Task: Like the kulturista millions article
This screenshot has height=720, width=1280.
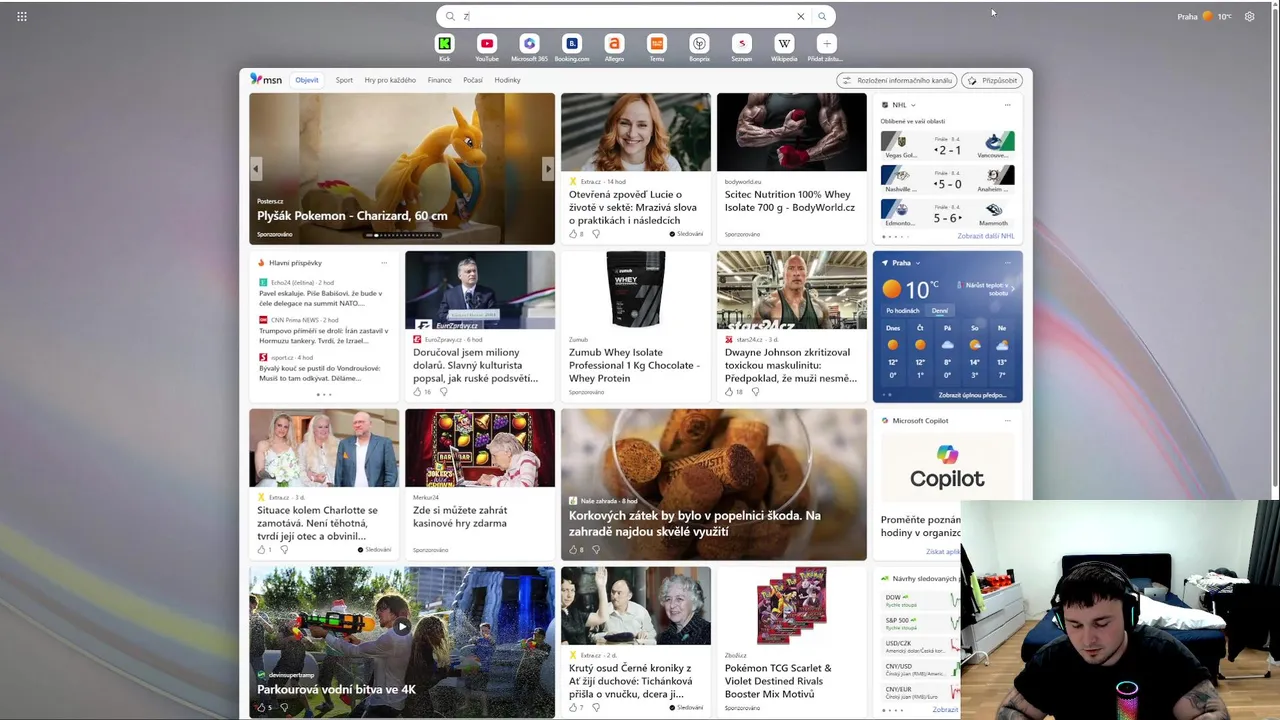Action: [x=418, y=392]
